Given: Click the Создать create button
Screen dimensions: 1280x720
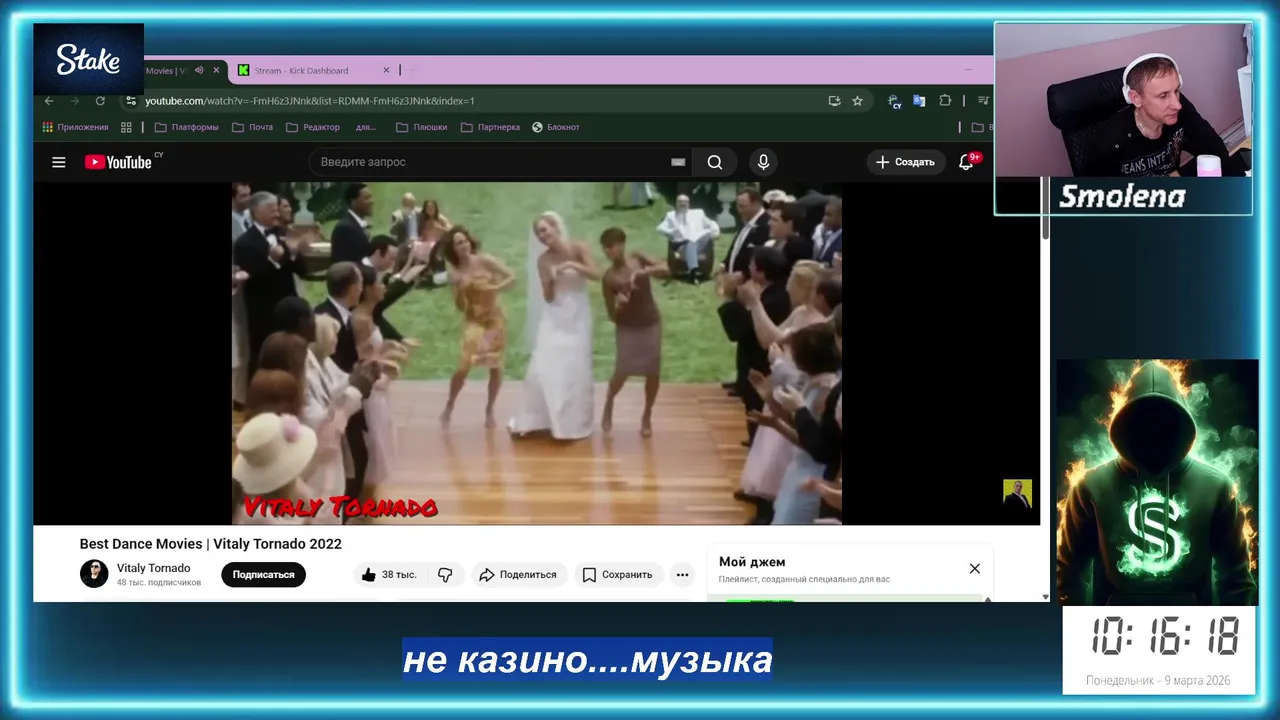Looking at the screenshot, I should point(905,162).
